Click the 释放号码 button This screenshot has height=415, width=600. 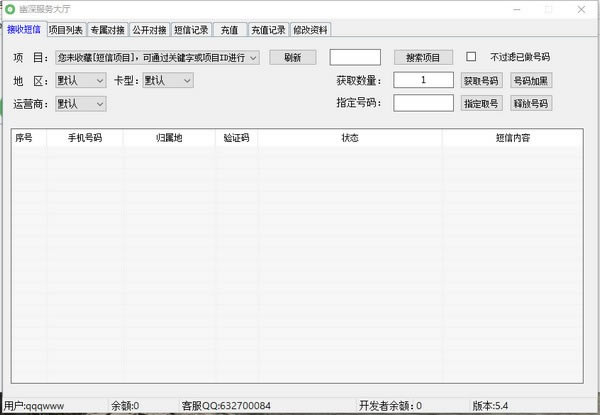coord(531,104)
